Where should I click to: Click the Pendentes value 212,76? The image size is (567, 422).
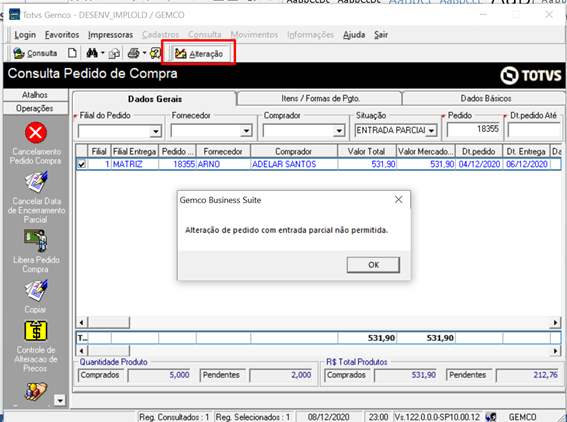[528, 375]
